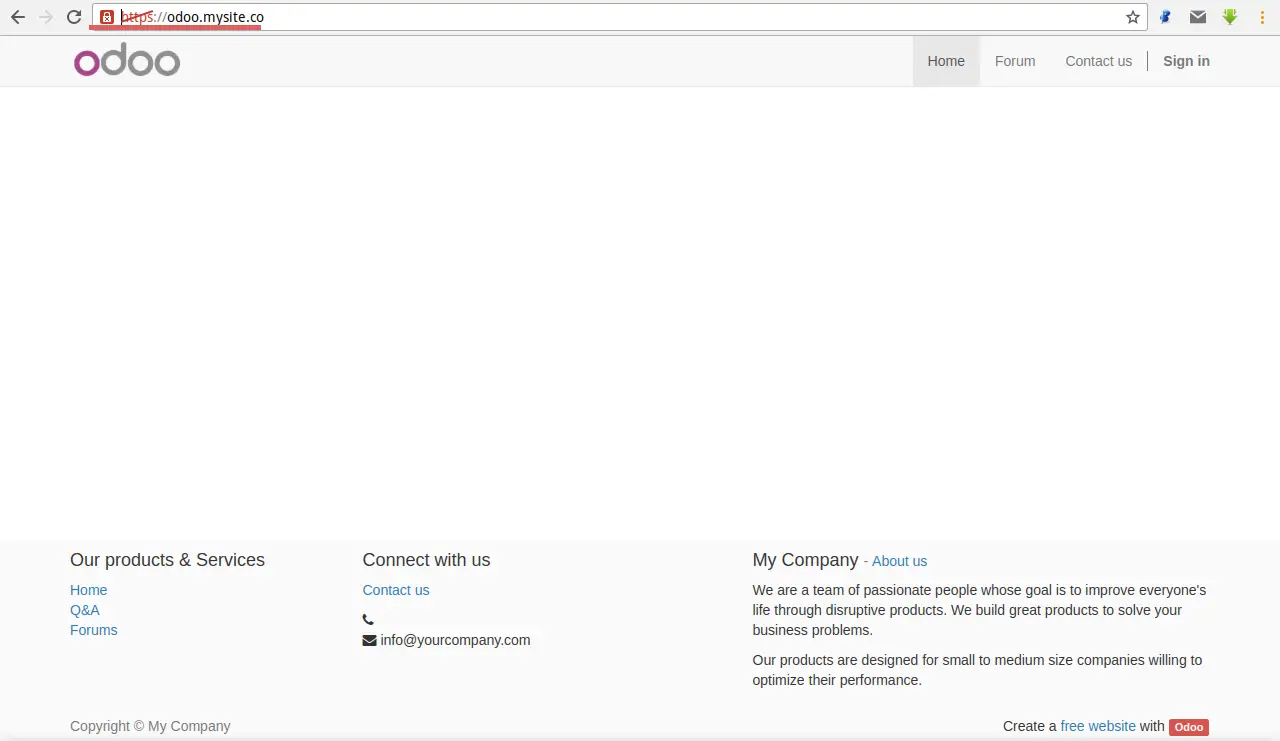This screenshot has height=741, width=1280.
Task: Click the green download arrow extension
Action: point(1230,17)
